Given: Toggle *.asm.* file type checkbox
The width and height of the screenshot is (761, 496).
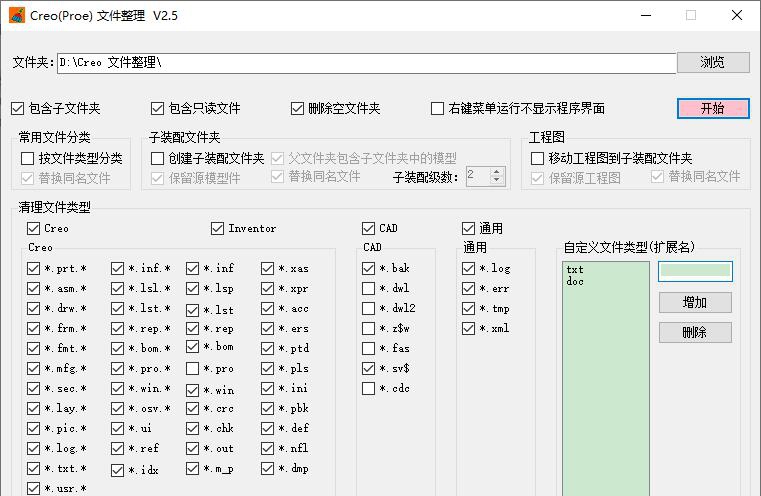Looking at the screenshot, I should 33,288.
